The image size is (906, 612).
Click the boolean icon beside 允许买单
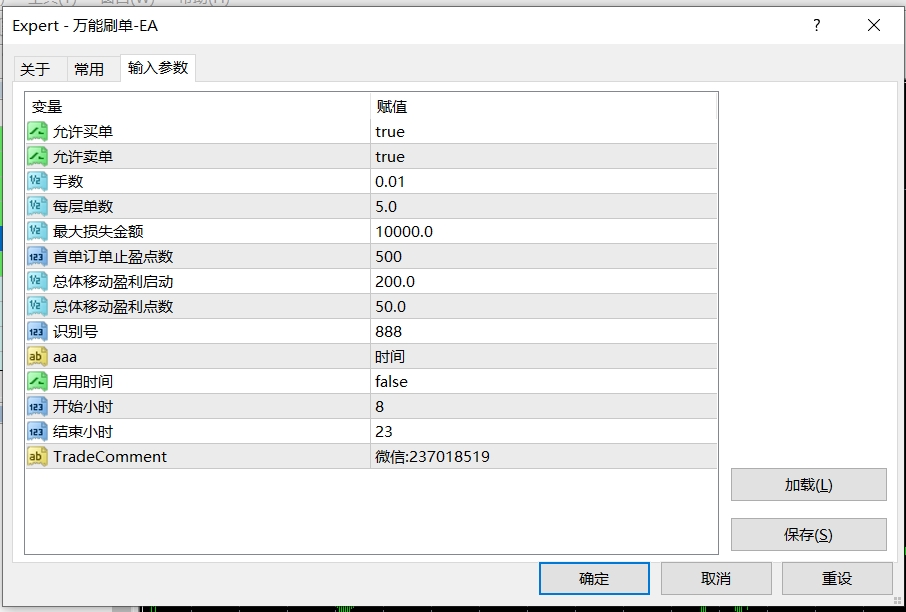pyautogui.click(x=37, y=131)
